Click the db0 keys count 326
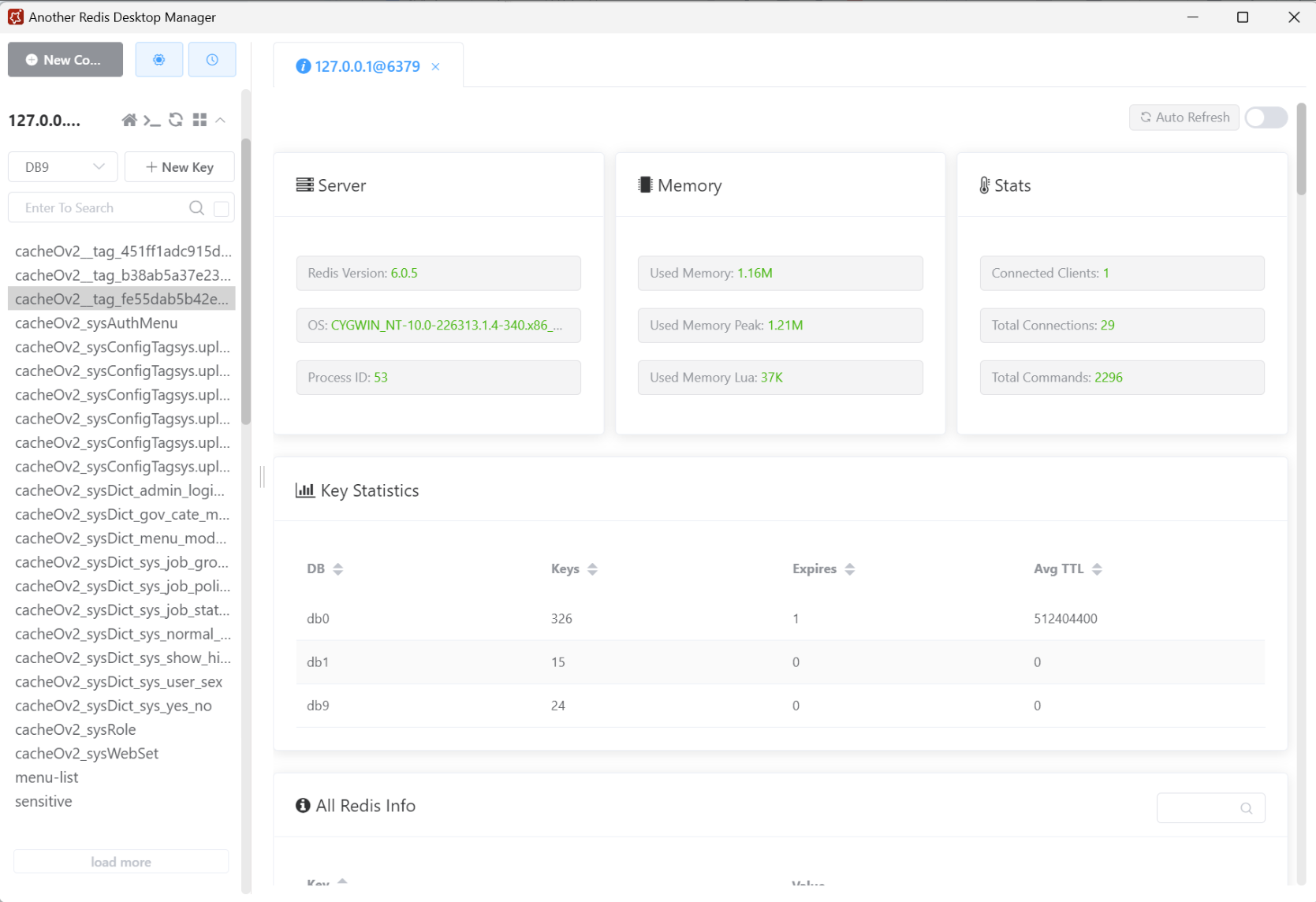 pyautogui.click(x=561, y=619)
